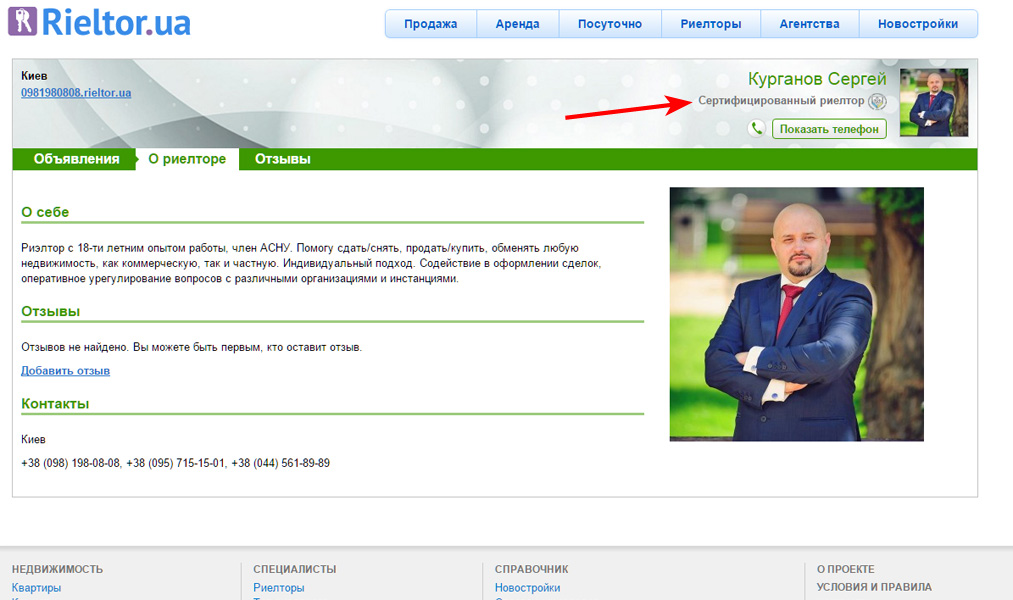This screenshot has width=1013, height=600.
Task: Click the green phone icon
Action: 757,128
